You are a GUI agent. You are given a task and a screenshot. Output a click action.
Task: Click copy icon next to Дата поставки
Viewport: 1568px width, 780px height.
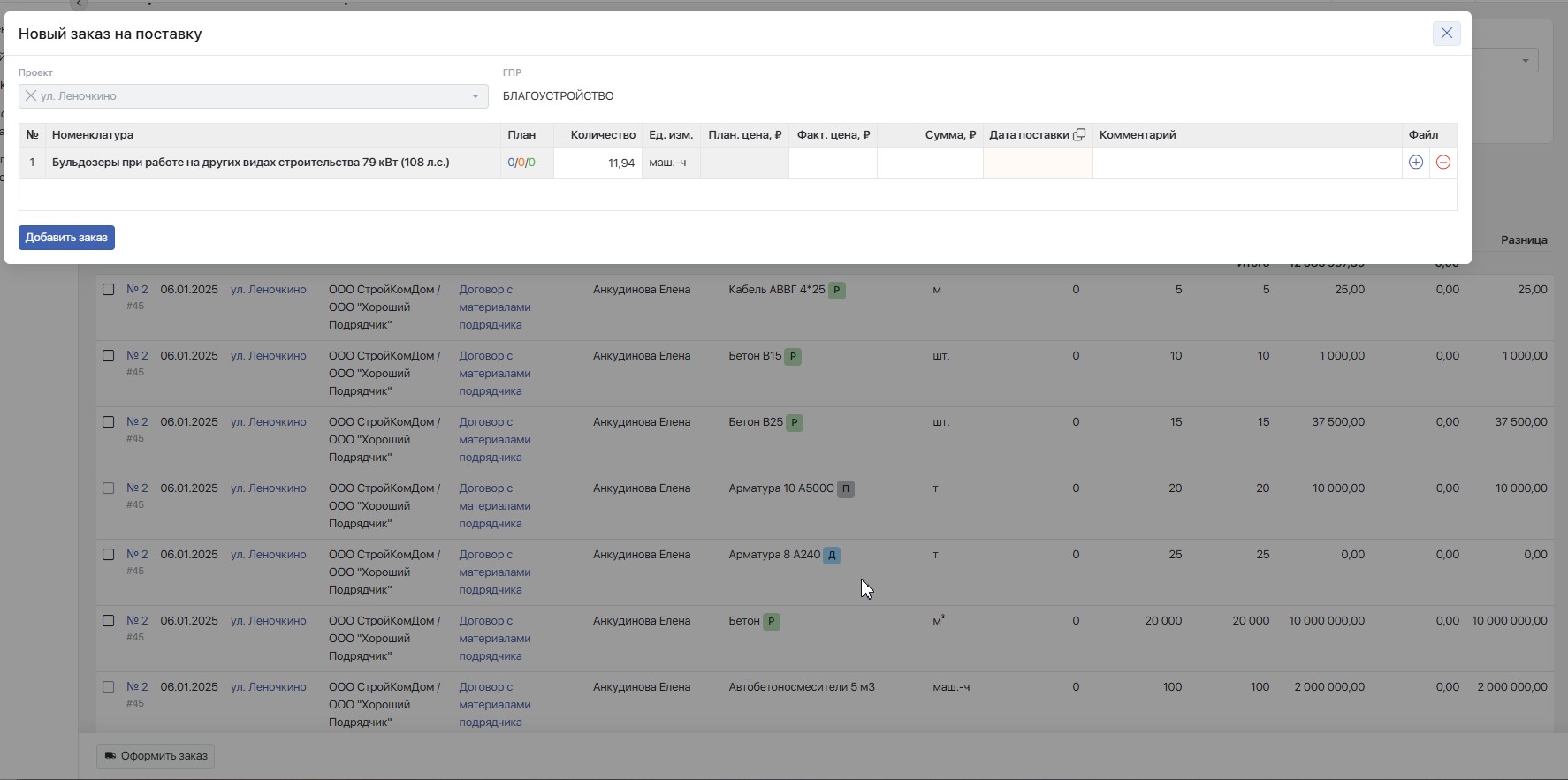(x=1079, y=135)
